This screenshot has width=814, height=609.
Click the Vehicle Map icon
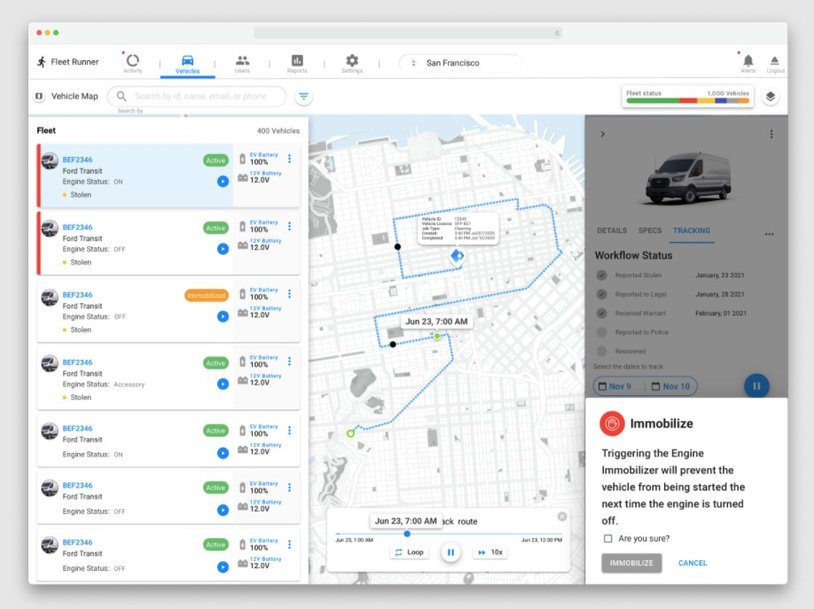[39, 97]
